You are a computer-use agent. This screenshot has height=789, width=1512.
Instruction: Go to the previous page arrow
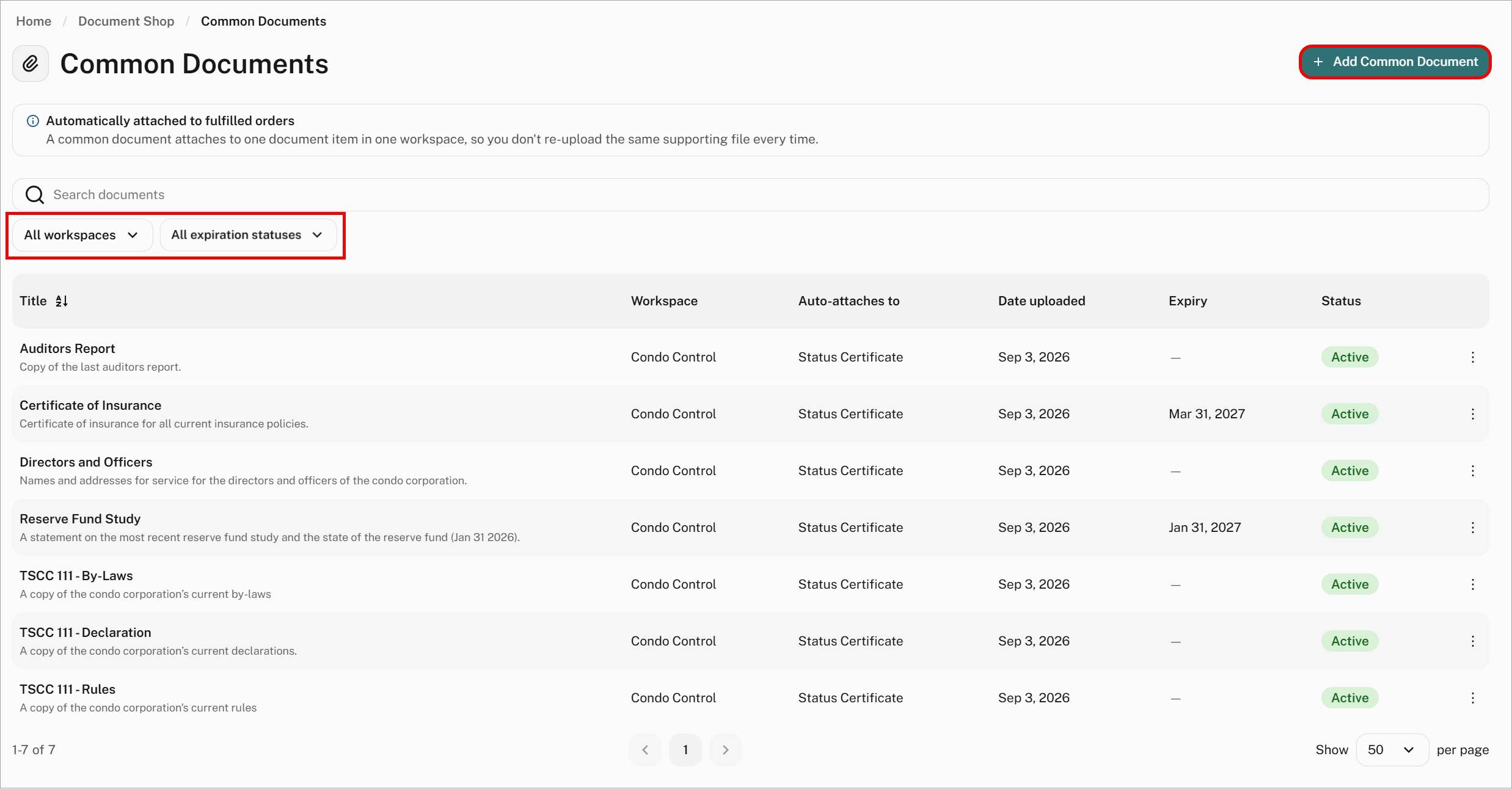point(645,750)
